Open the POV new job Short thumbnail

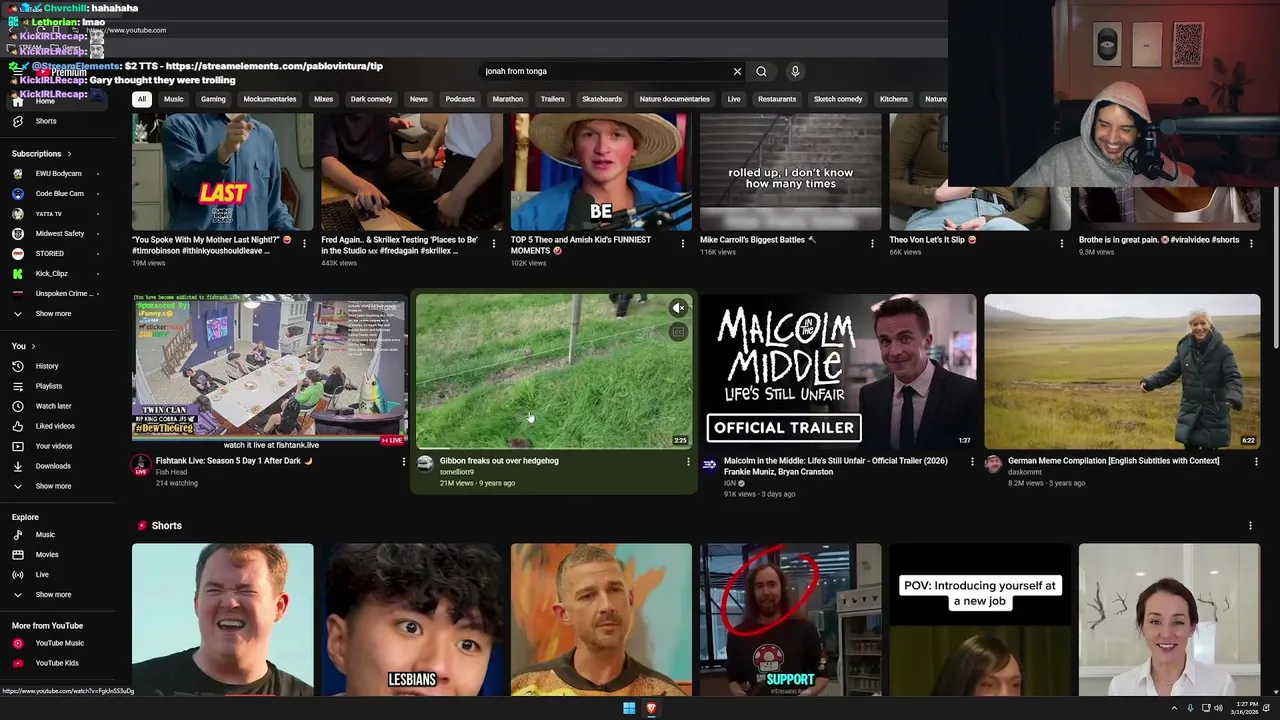(980, 620)
